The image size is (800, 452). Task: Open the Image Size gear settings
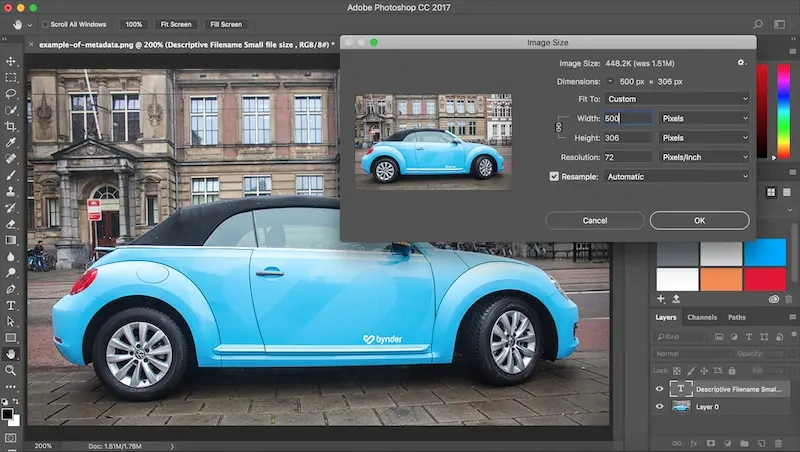(741, 63)
